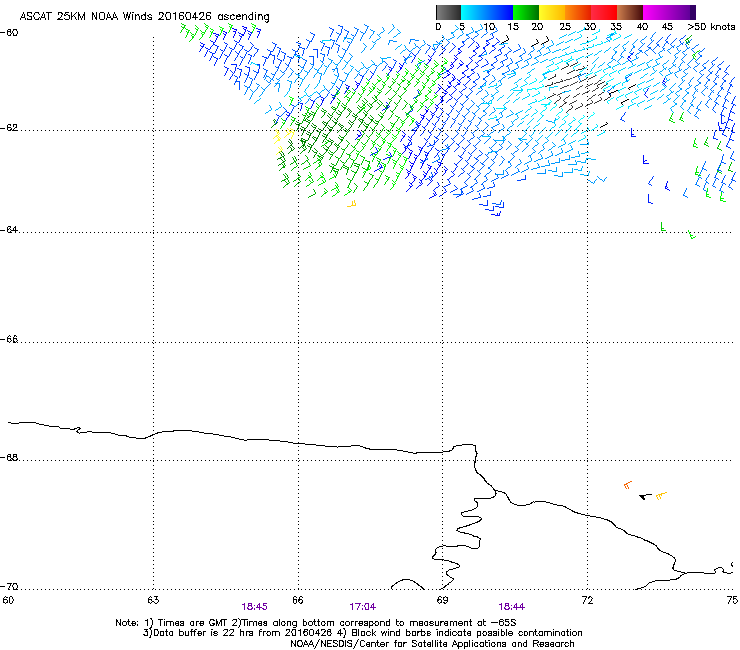This screenshot has height=650, width=740.
Task: Click the 'Data buffer is 22 hrs' note
Action: tap(199, 633)
